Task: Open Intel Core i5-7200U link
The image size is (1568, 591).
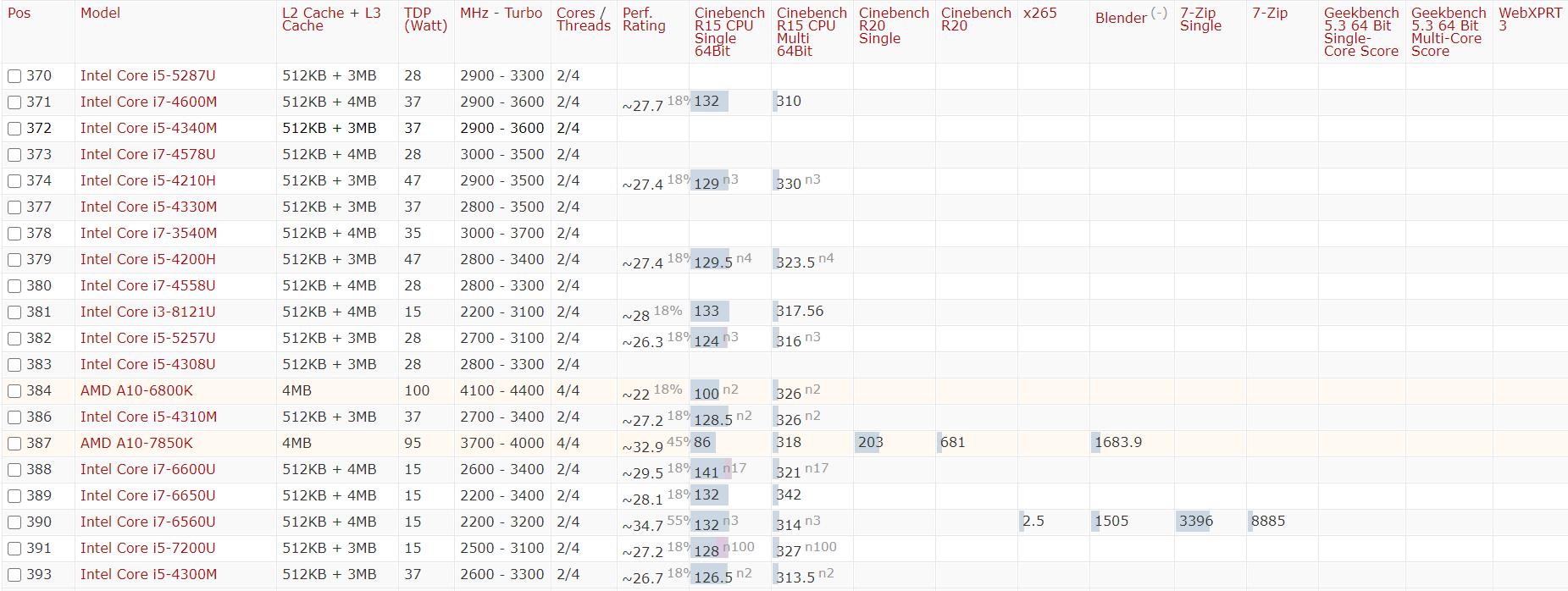Action: point(147,548)
